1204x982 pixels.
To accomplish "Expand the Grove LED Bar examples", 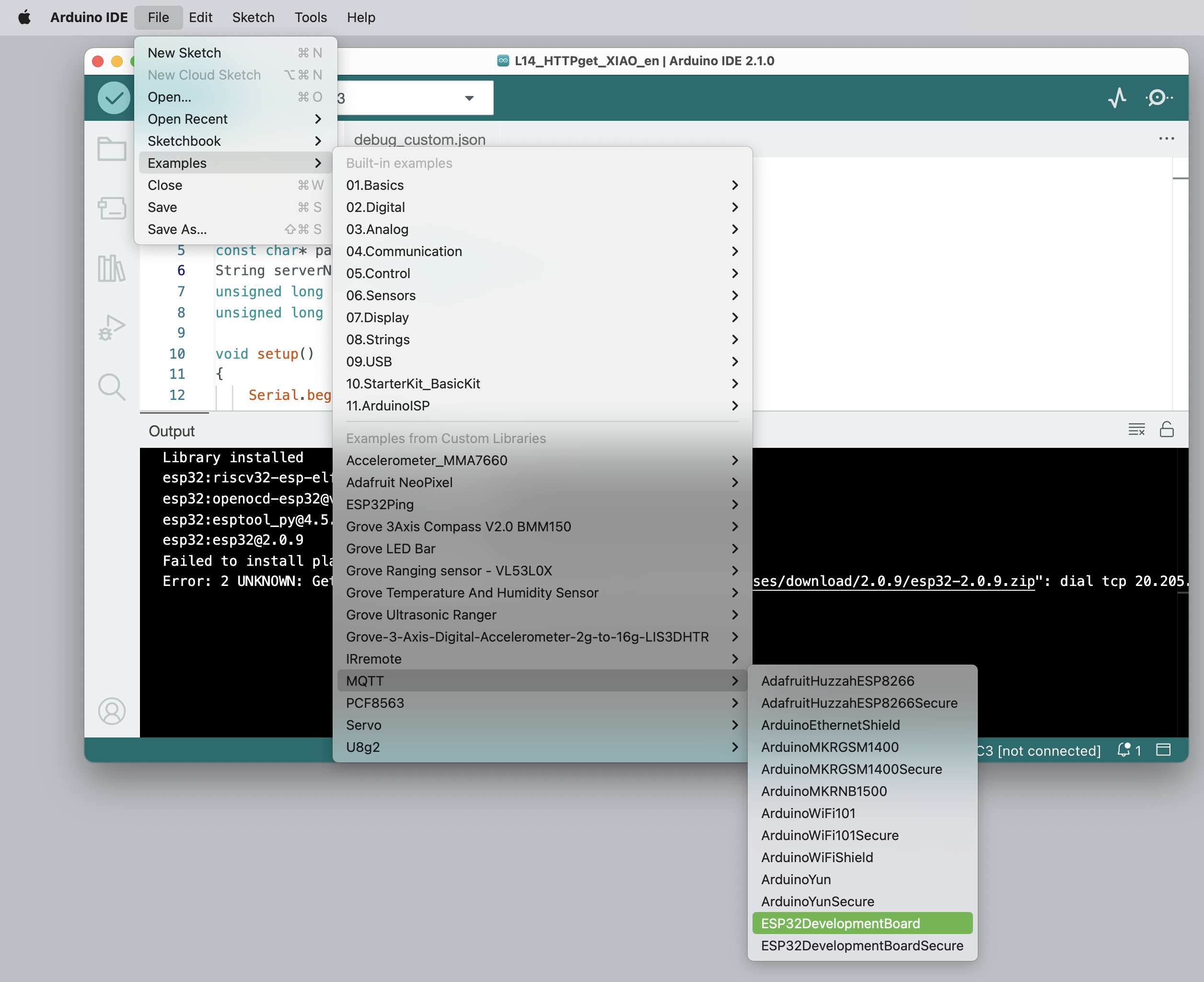I will click(543, 549).
